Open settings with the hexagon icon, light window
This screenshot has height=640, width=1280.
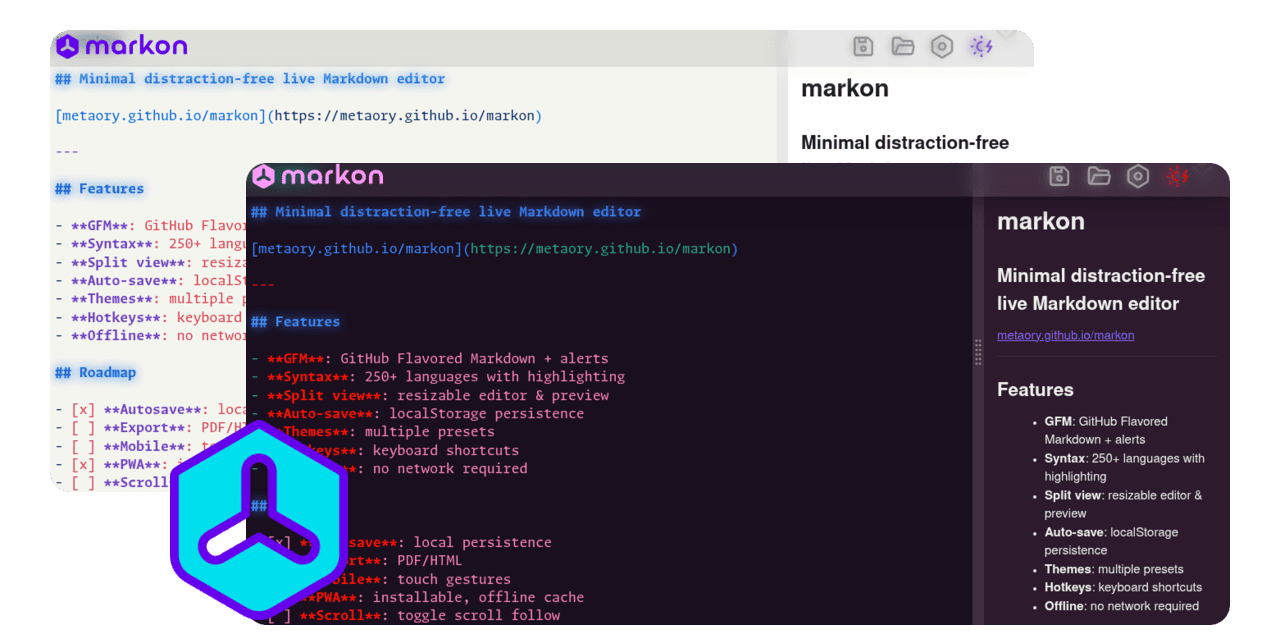click(942, 46)
